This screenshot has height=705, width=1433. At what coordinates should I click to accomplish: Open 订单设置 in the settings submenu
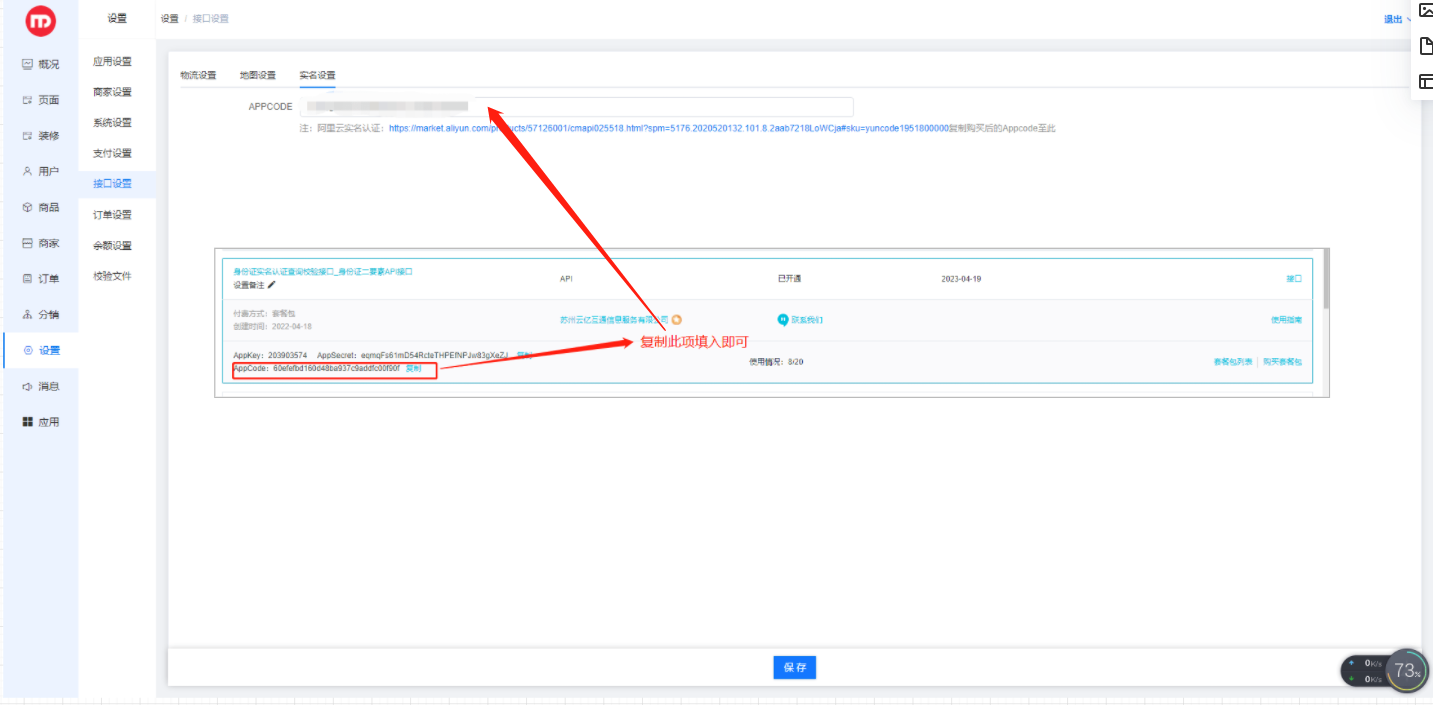(113, 215)
